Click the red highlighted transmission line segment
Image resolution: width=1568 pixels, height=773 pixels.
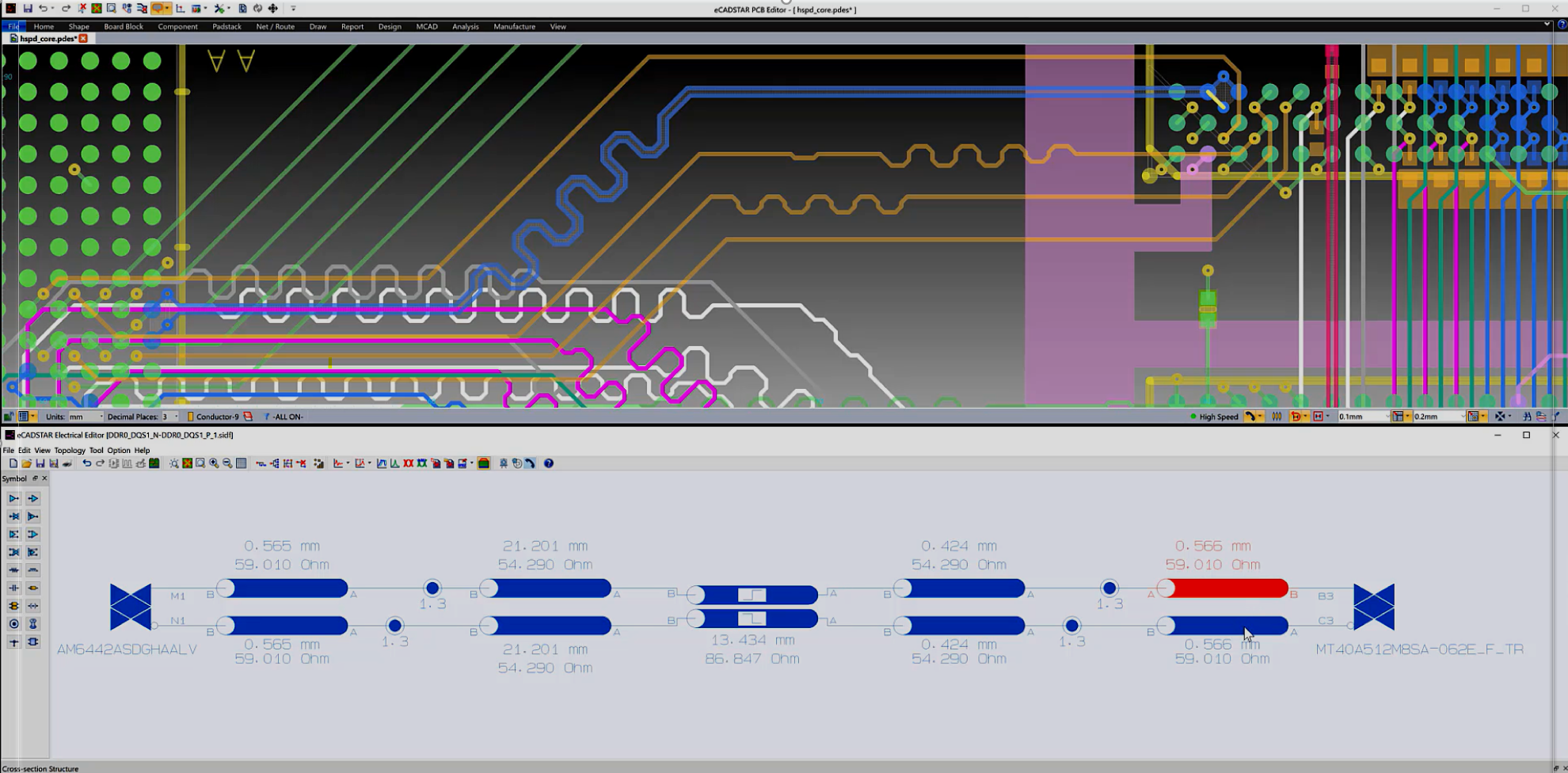[1226, 588]
